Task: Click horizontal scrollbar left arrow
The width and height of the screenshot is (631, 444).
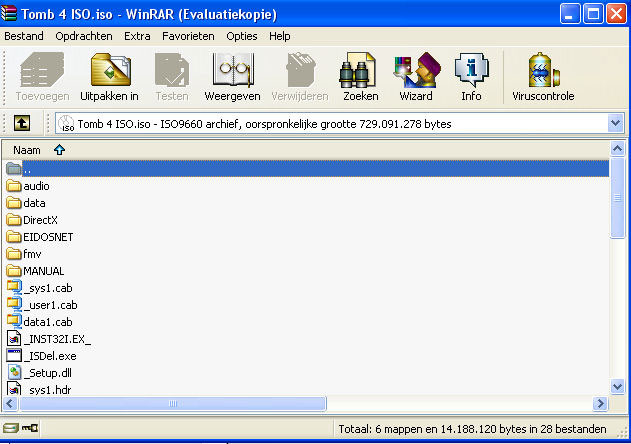Action: coord(10,403)
